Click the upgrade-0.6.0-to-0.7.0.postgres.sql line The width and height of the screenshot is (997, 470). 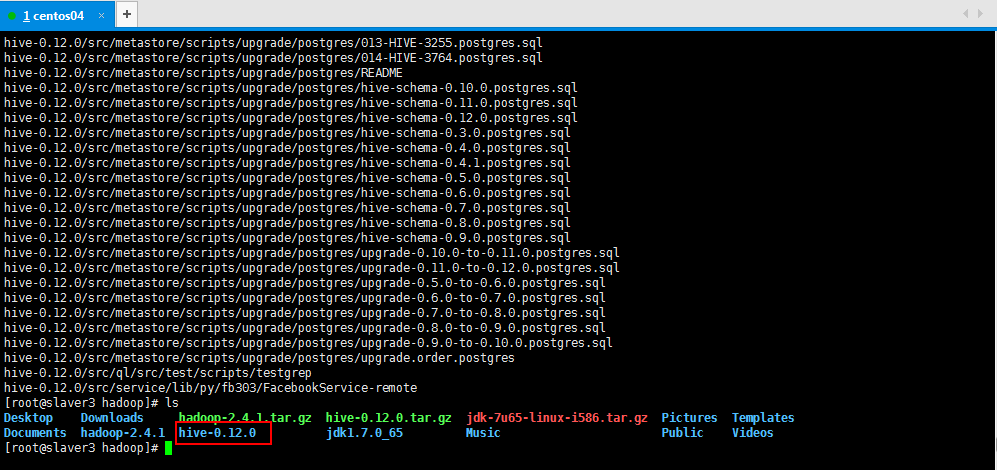click(305, 298)
